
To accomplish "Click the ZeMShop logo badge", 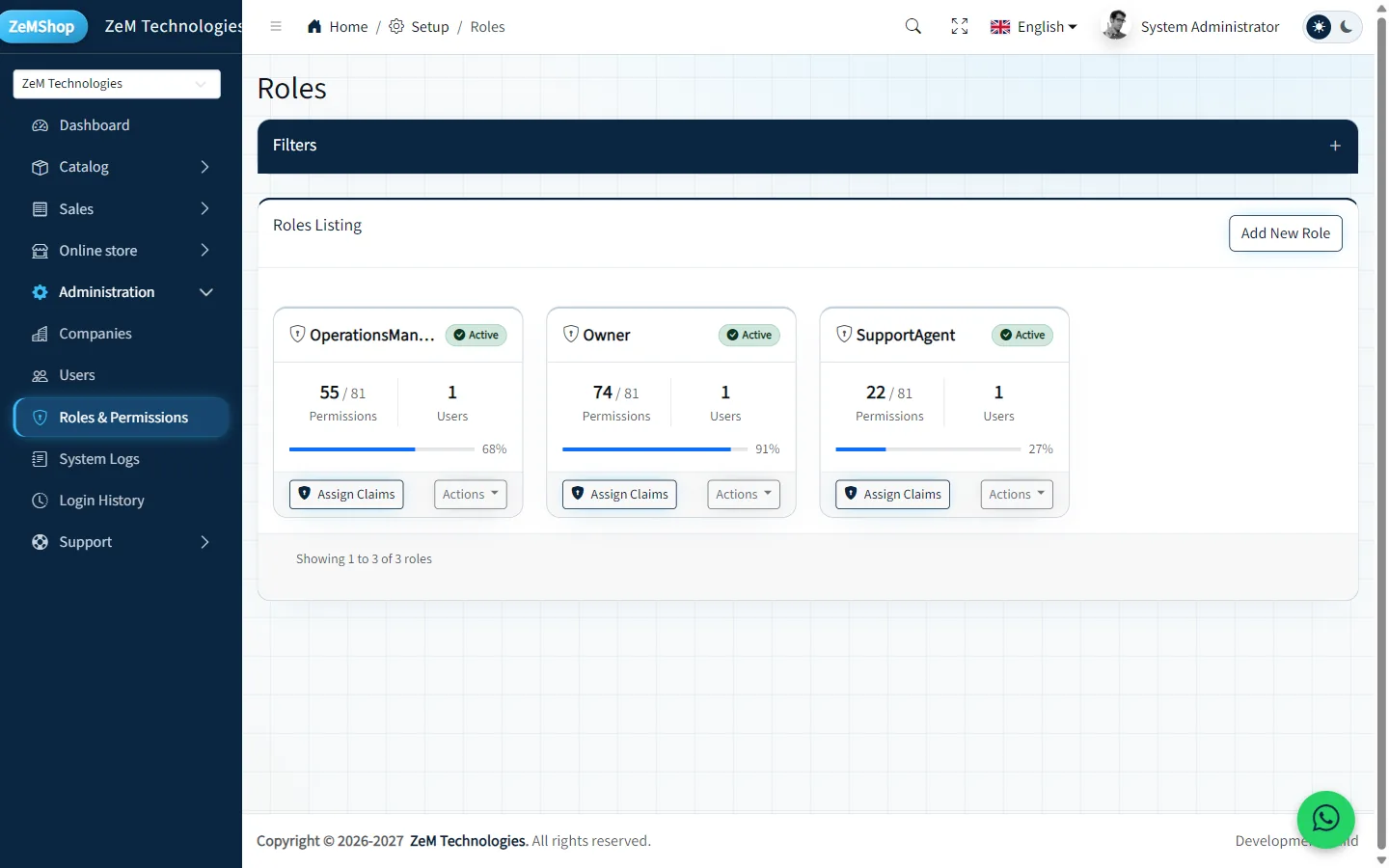I will [x=42, y=26].
